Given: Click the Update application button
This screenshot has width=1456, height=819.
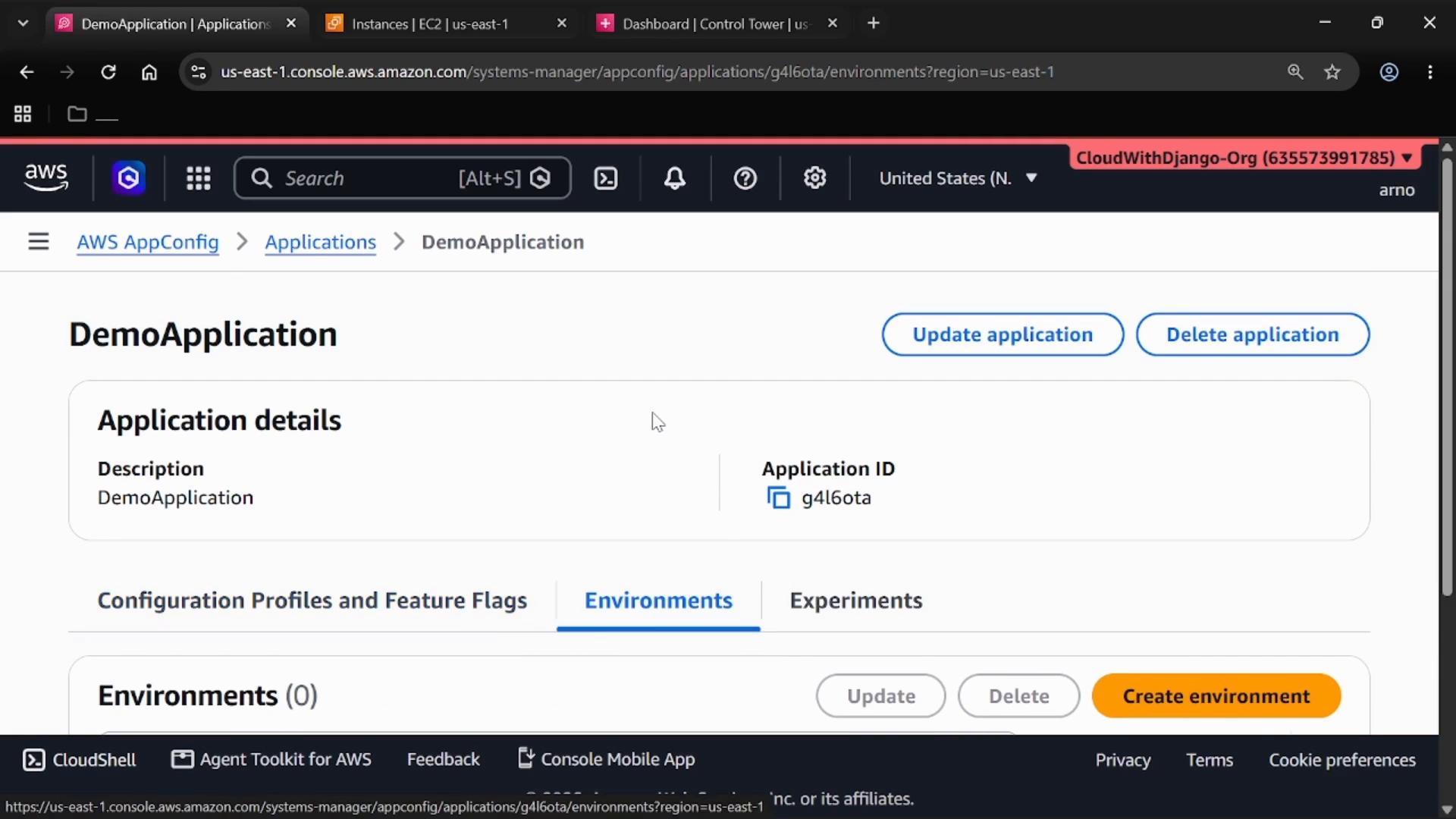Looking at the screenshot, I should point(1003,334).
